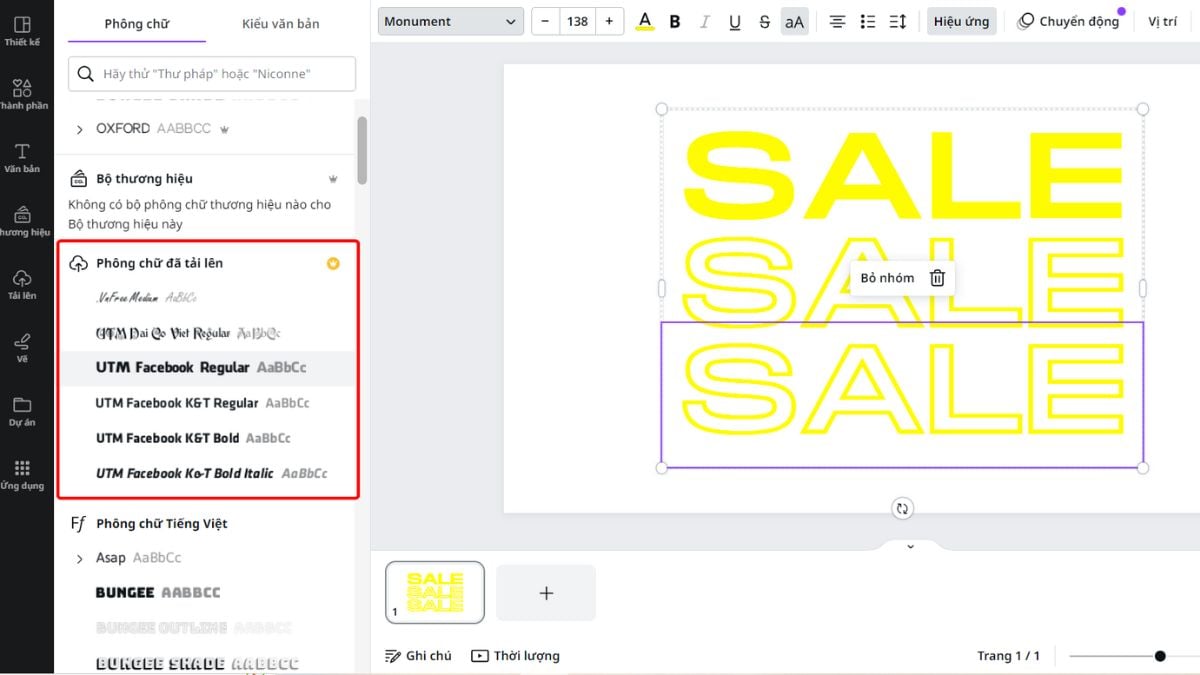Toggle underline formatting
Screen dimensions: 1200x675
[x=735, y=21]
